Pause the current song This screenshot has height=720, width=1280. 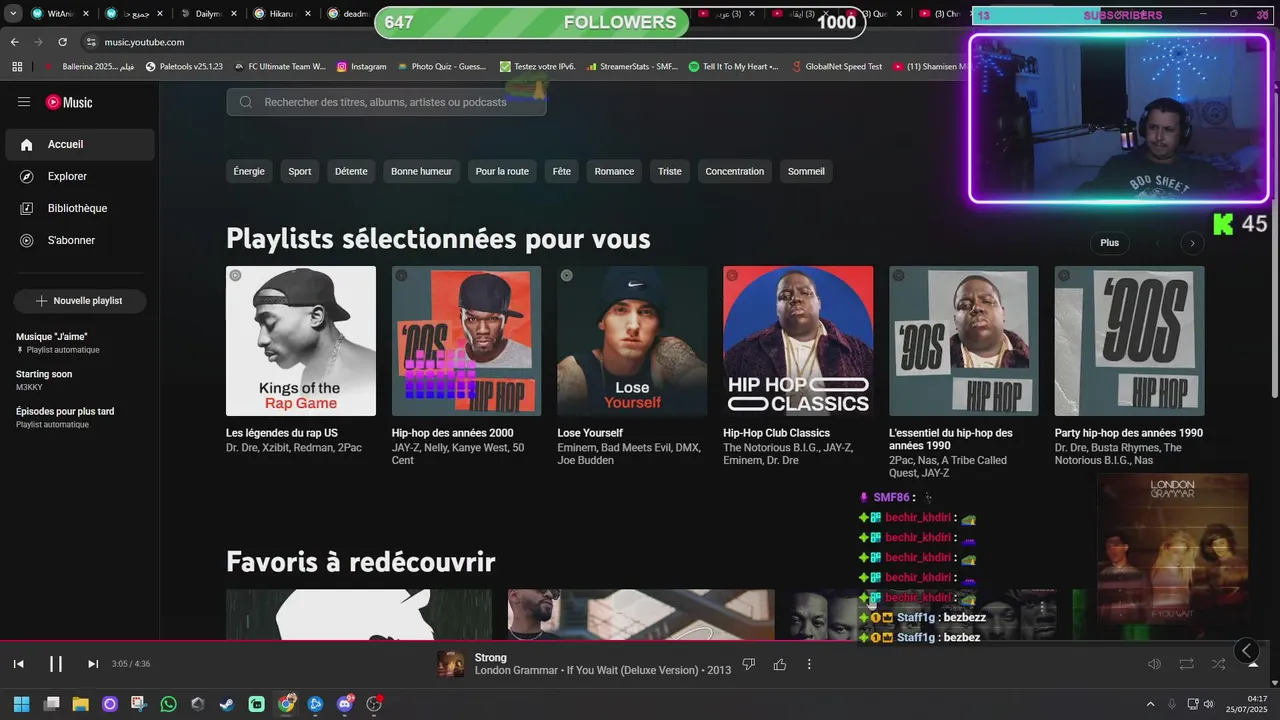[x=56, y=664]
